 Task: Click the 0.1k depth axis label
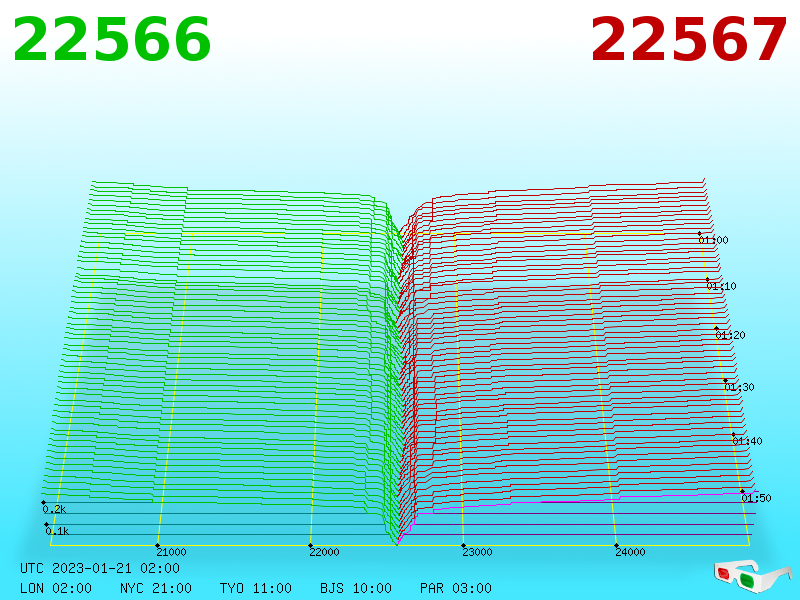pos(57,531)
